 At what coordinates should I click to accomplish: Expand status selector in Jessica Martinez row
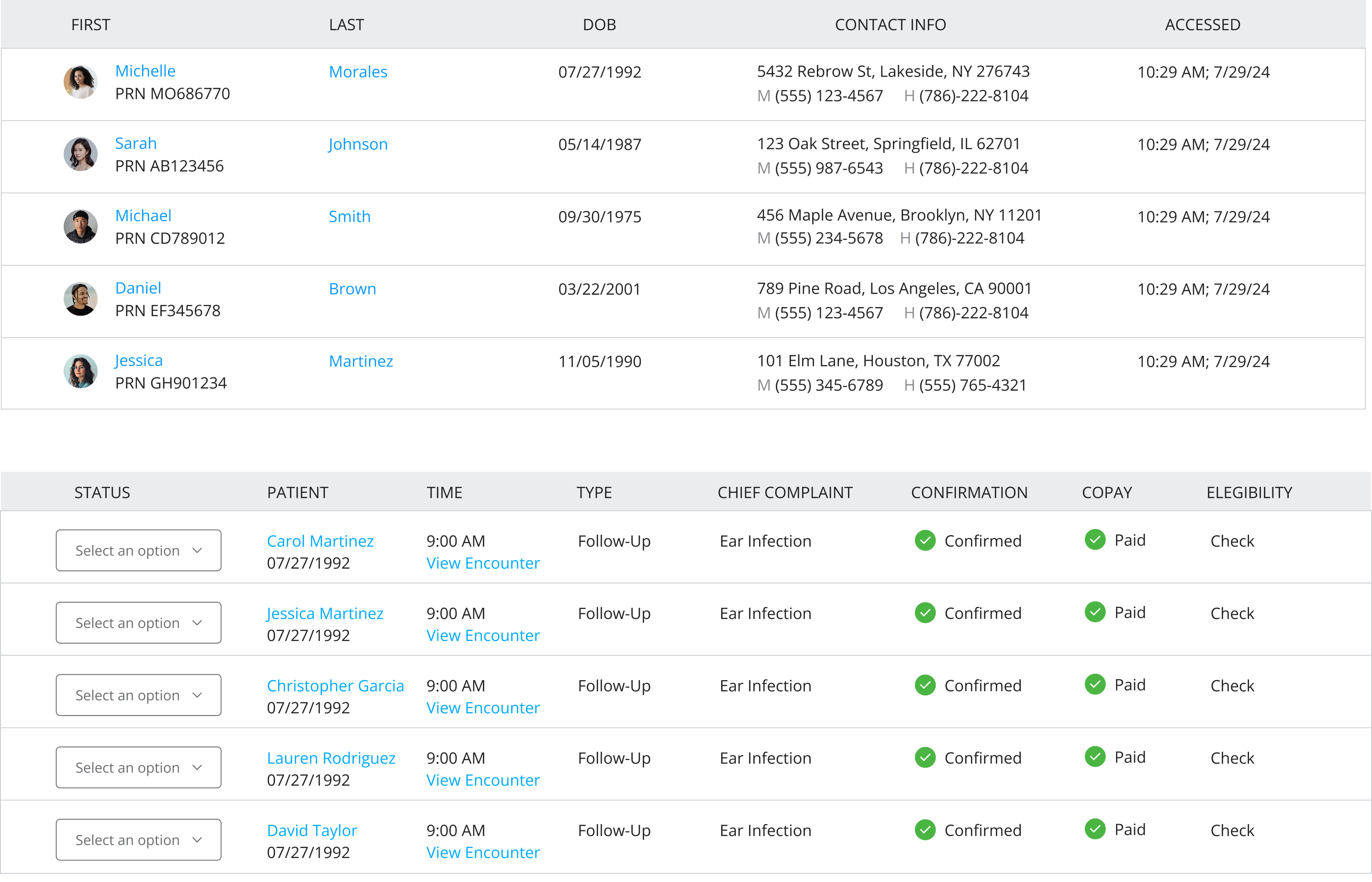[x=139, y=623]
